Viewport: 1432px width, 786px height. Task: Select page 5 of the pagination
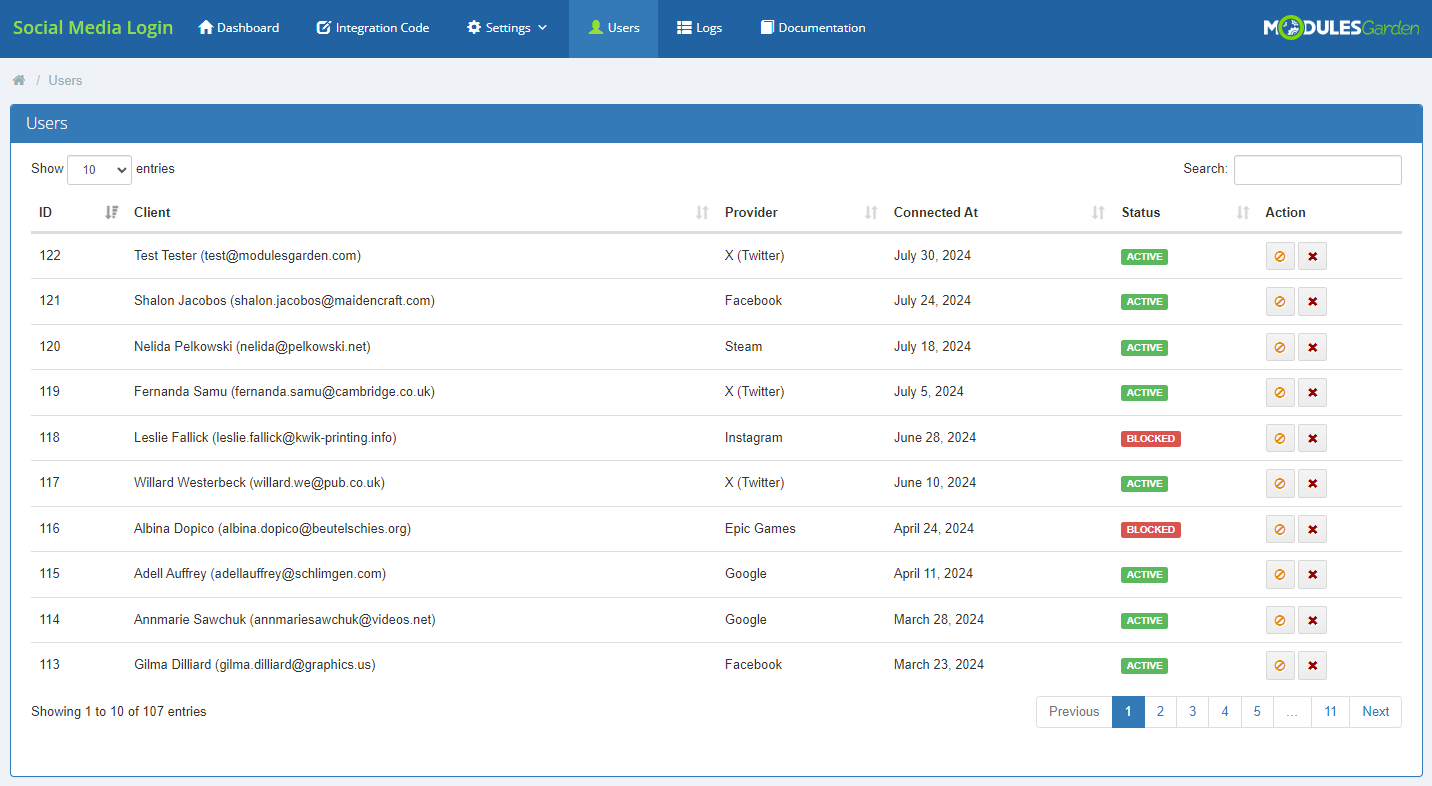(1257, 711)
